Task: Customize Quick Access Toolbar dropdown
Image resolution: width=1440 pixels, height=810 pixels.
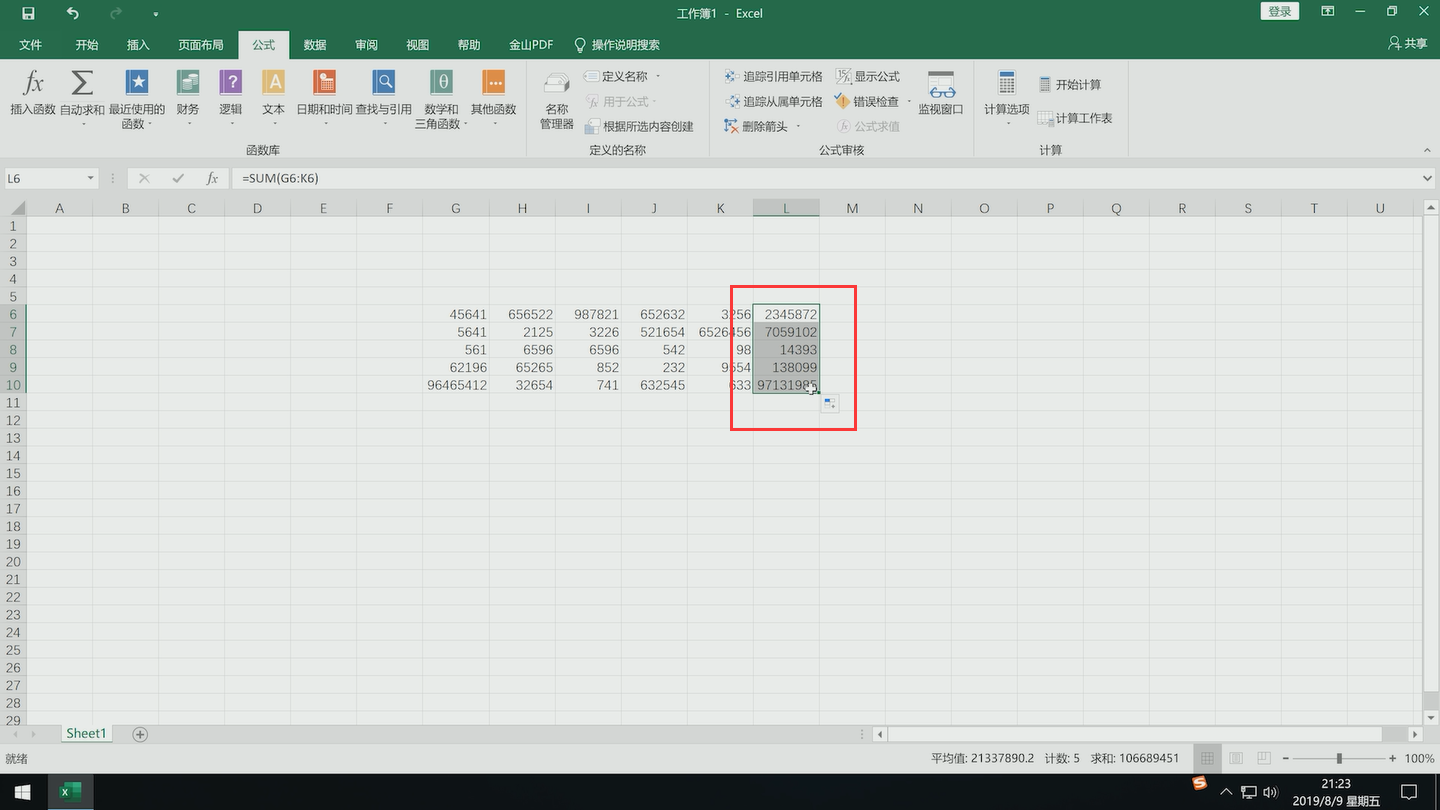Action: click(x=156, y=14)
